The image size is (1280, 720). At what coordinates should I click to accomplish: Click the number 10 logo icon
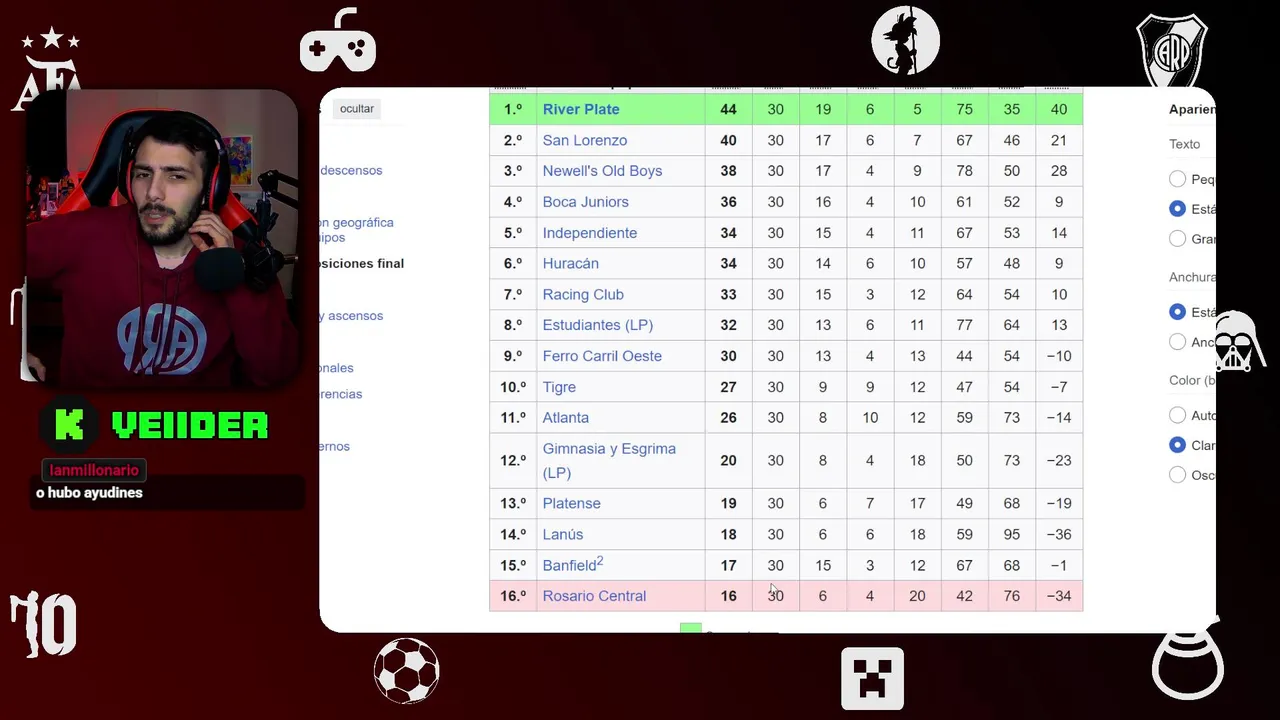pyautogui.click(x=44, y=624)
